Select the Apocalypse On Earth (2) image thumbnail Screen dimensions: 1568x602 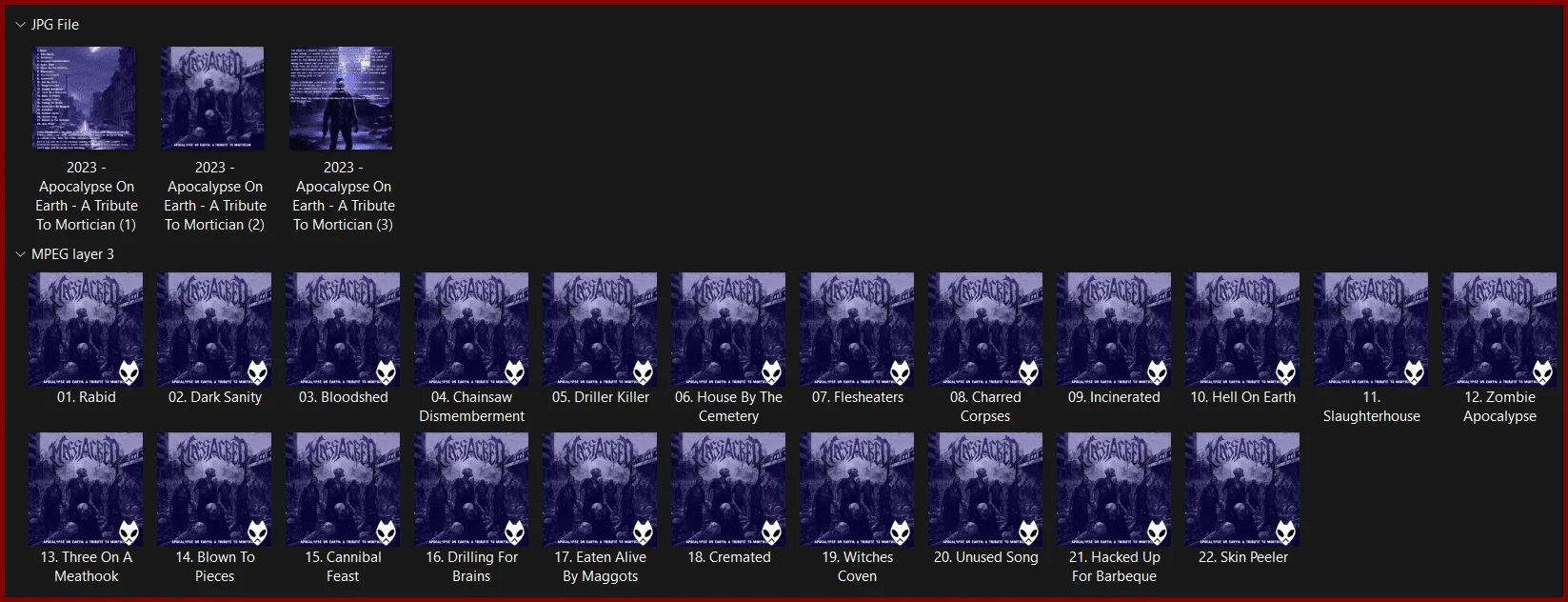[x=214, y=98]
